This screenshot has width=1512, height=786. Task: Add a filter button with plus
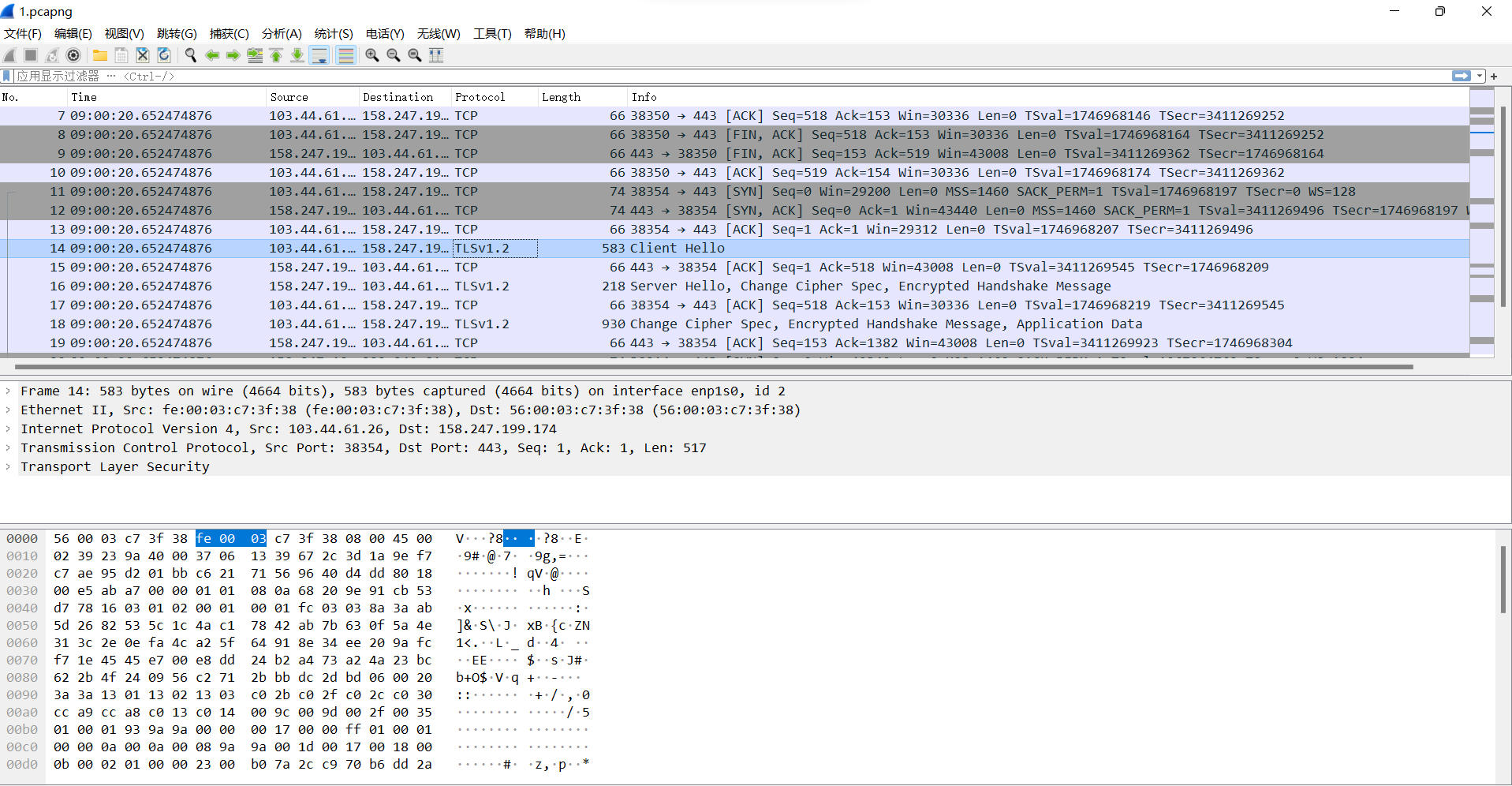[1494, 77]
